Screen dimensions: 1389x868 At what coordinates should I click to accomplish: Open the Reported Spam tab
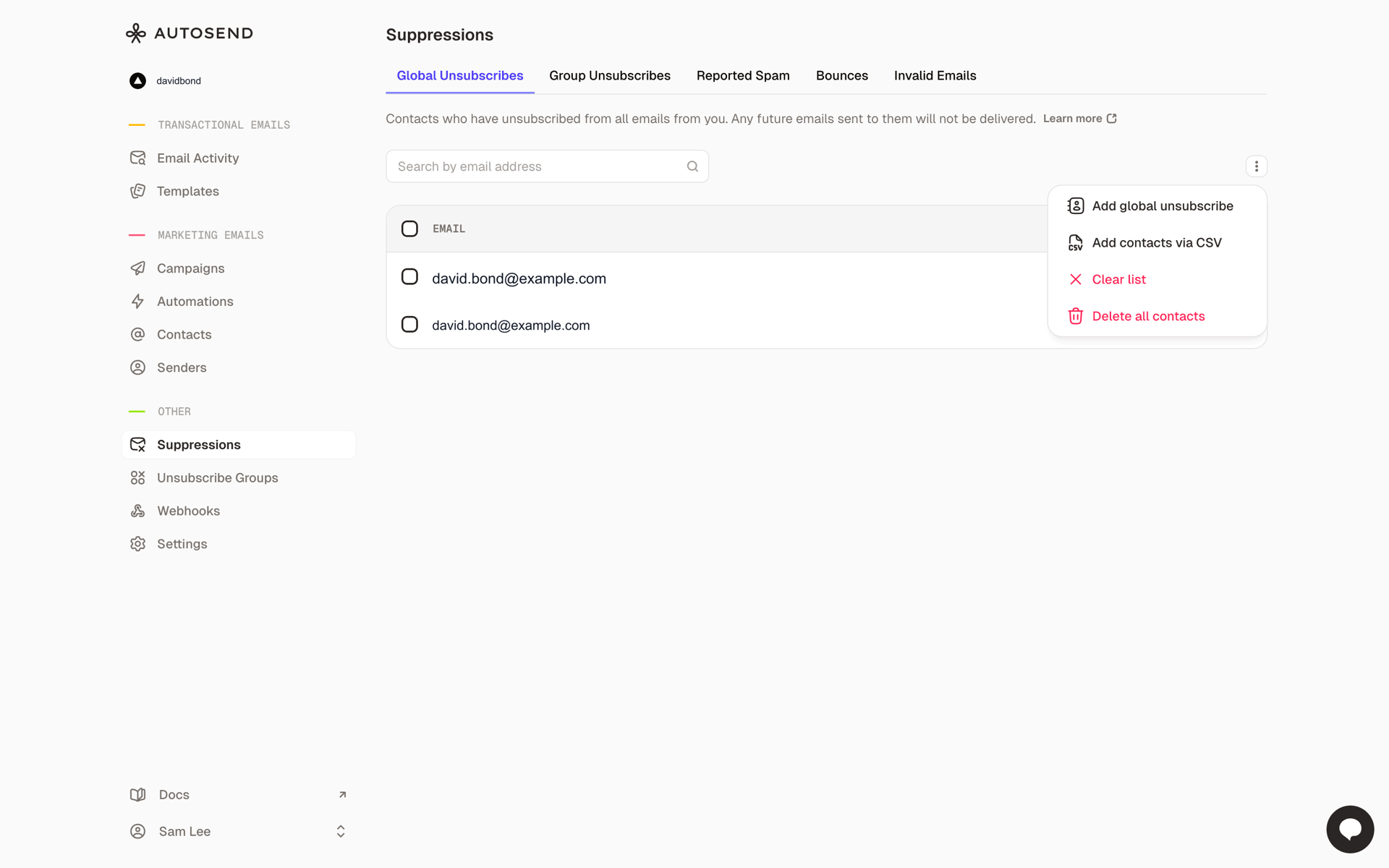743,76
